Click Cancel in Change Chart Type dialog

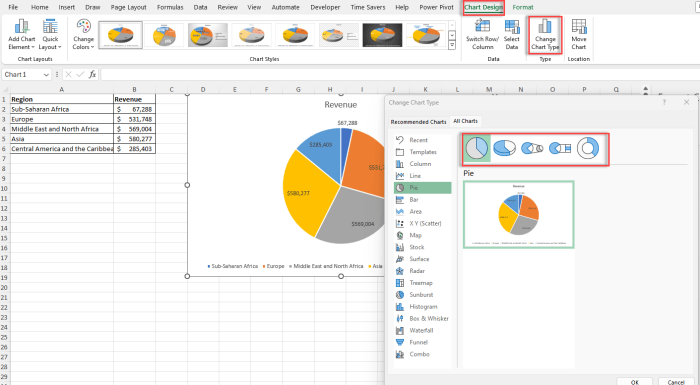click(x=675, y=382)
